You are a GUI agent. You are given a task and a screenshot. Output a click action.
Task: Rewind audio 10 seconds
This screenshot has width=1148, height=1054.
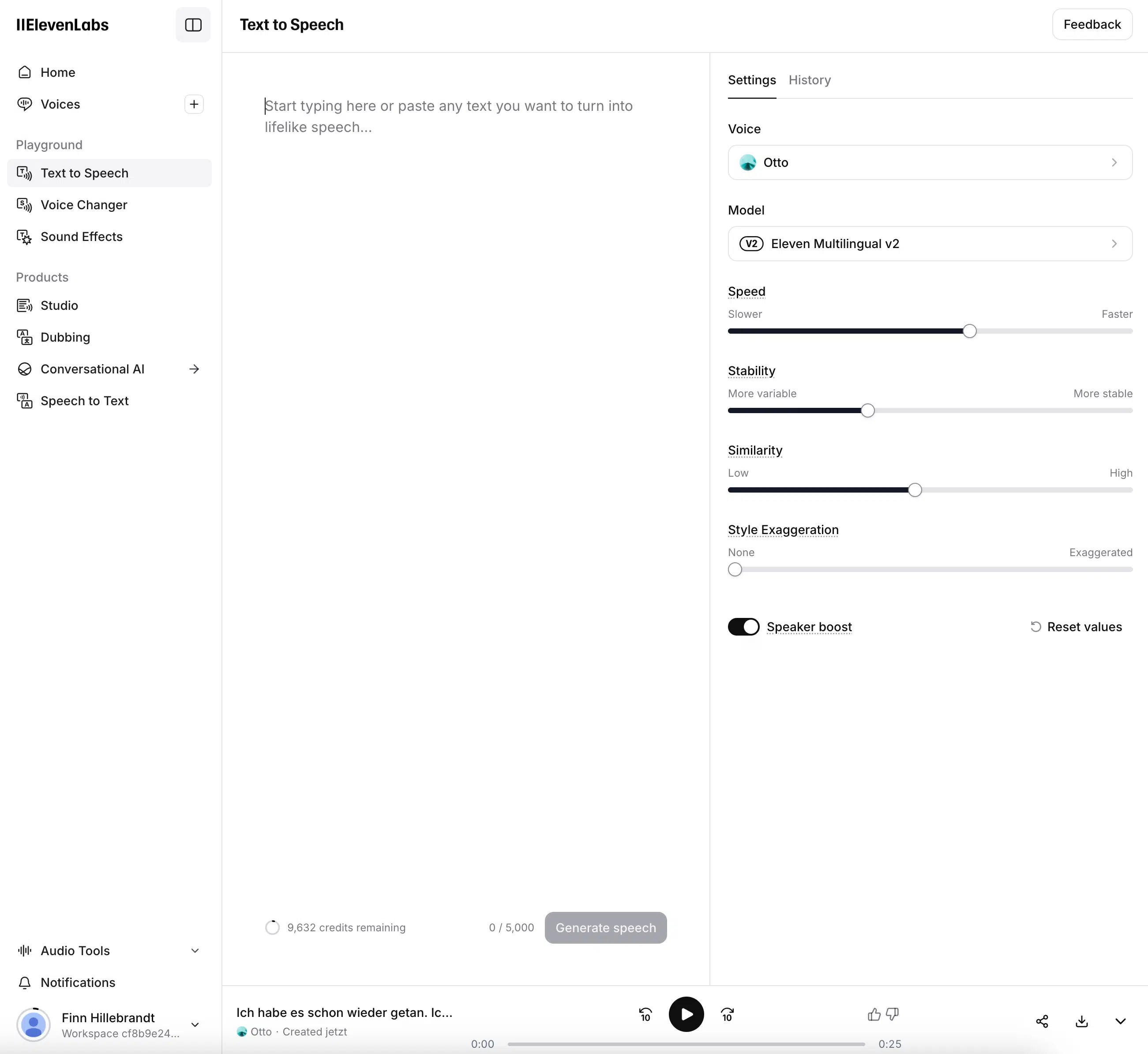pyautogui.click(x=645, y=1014)
